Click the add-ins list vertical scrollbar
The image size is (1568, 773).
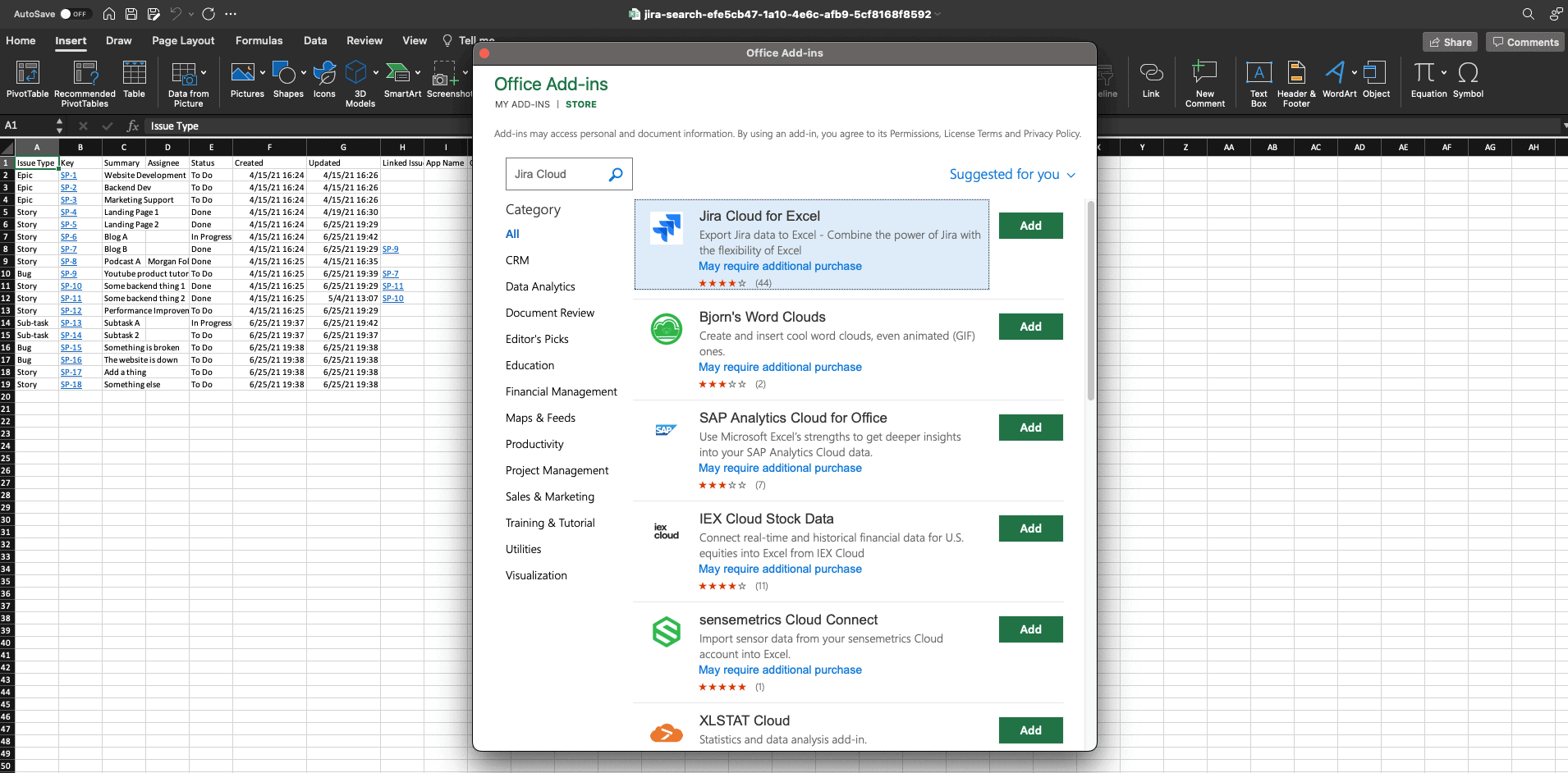(1090, 300)
